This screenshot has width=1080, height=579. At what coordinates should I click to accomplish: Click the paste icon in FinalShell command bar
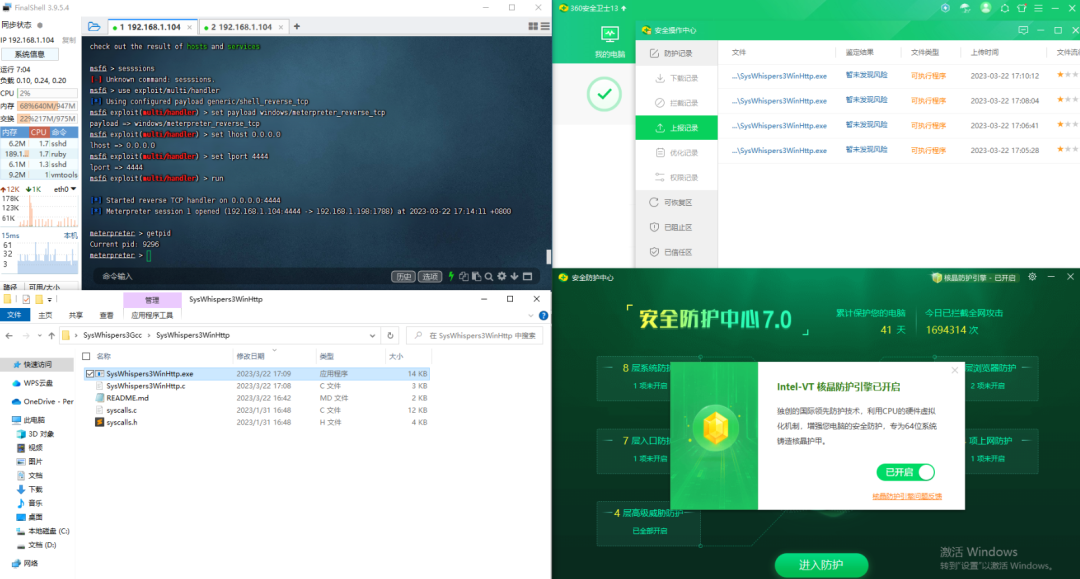click(476, 276)
